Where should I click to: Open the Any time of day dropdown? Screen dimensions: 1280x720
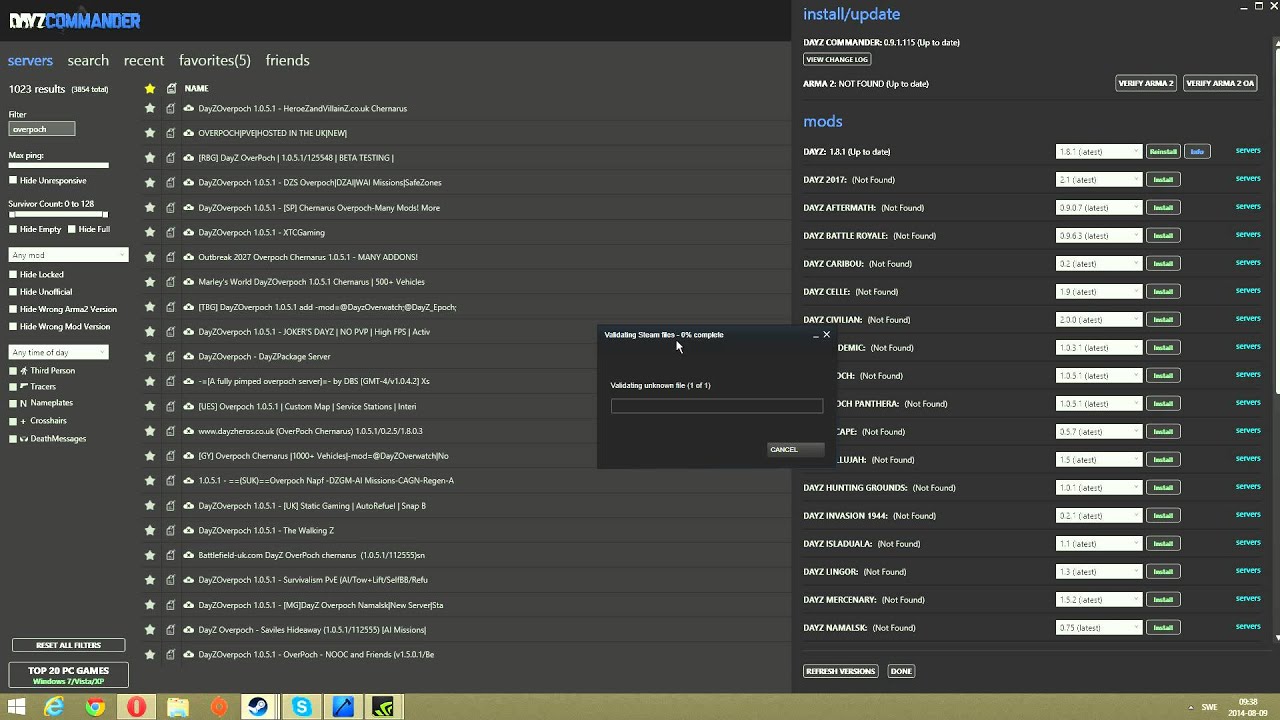58,353
